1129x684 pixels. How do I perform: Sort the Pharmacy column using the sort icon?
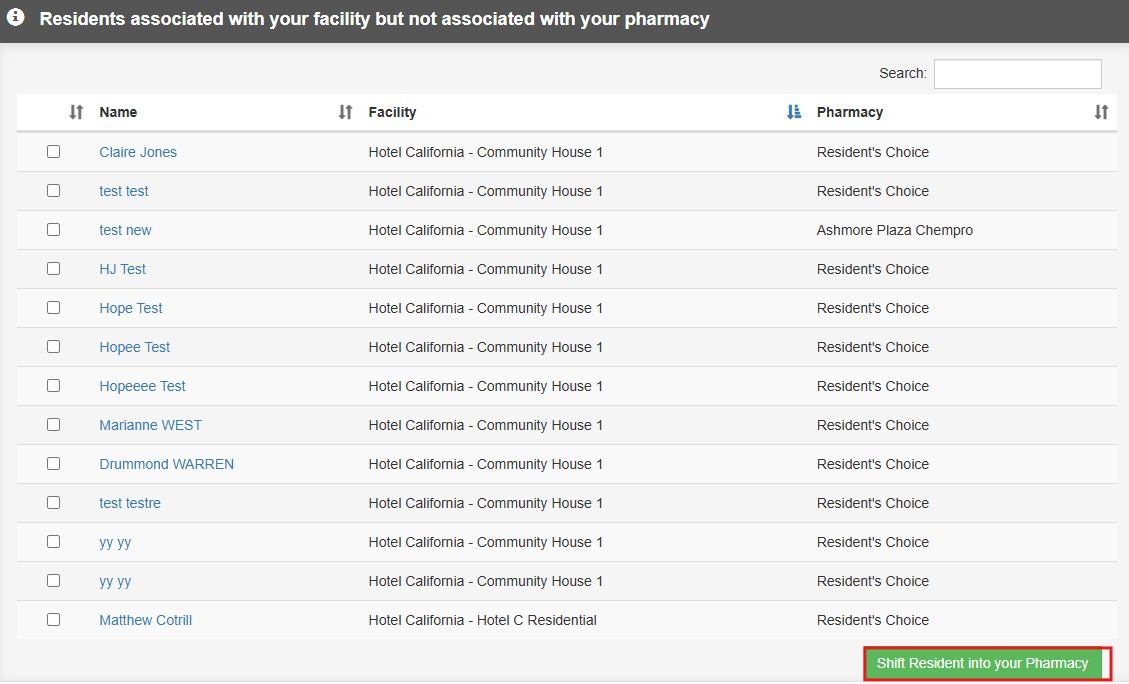(x=1101, y=112)
